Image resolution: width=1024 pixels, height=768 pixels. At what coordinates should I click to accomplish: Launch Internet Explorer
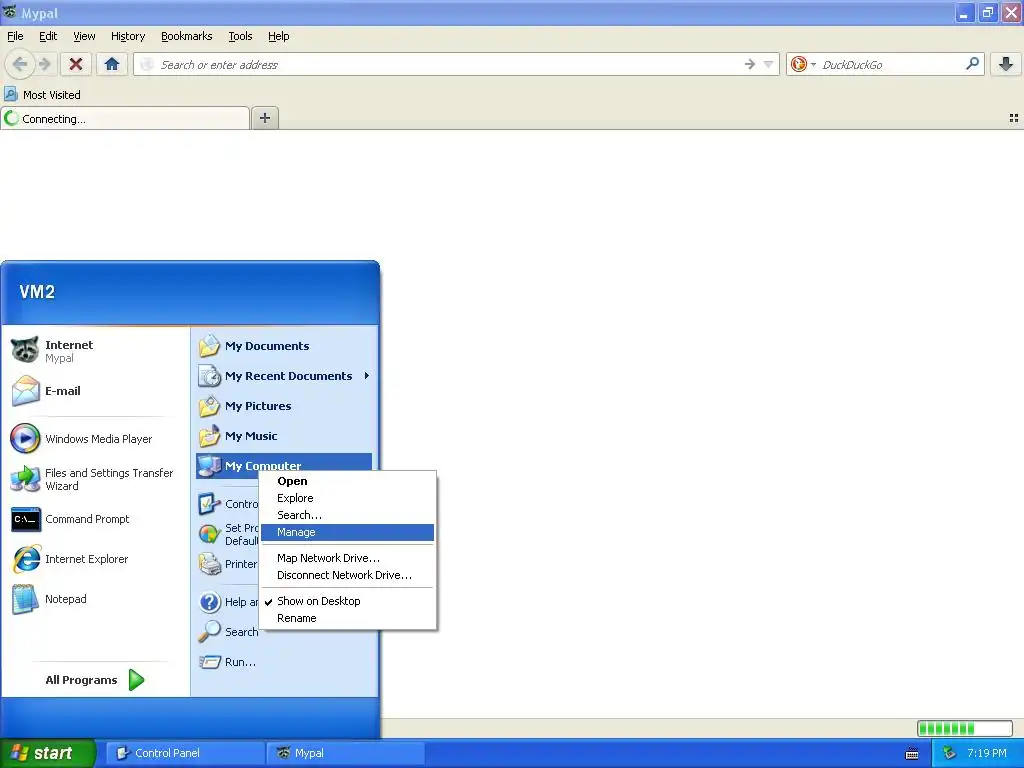coord(95,559)
